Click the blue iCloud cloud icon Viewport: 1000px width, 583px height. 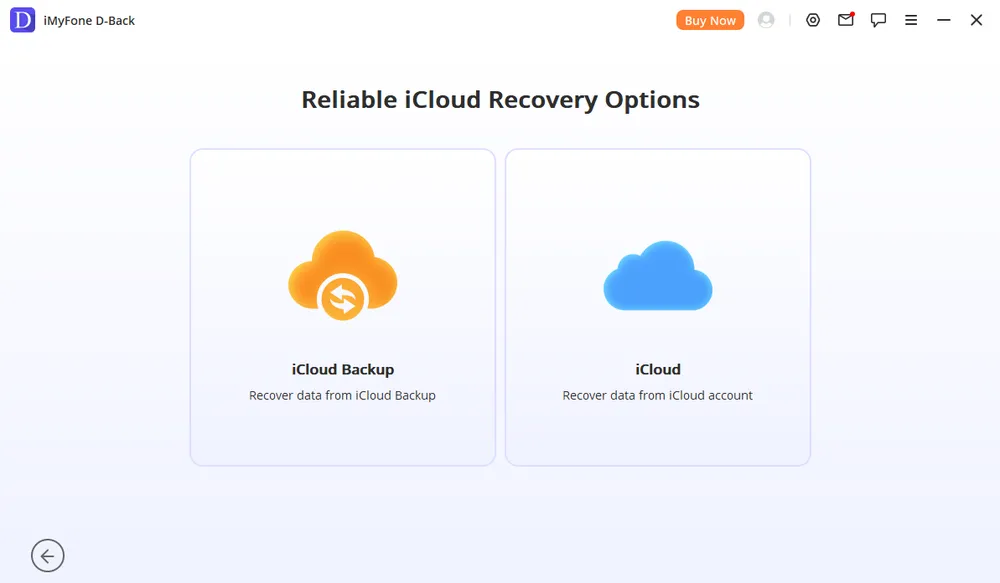(657, 277)
